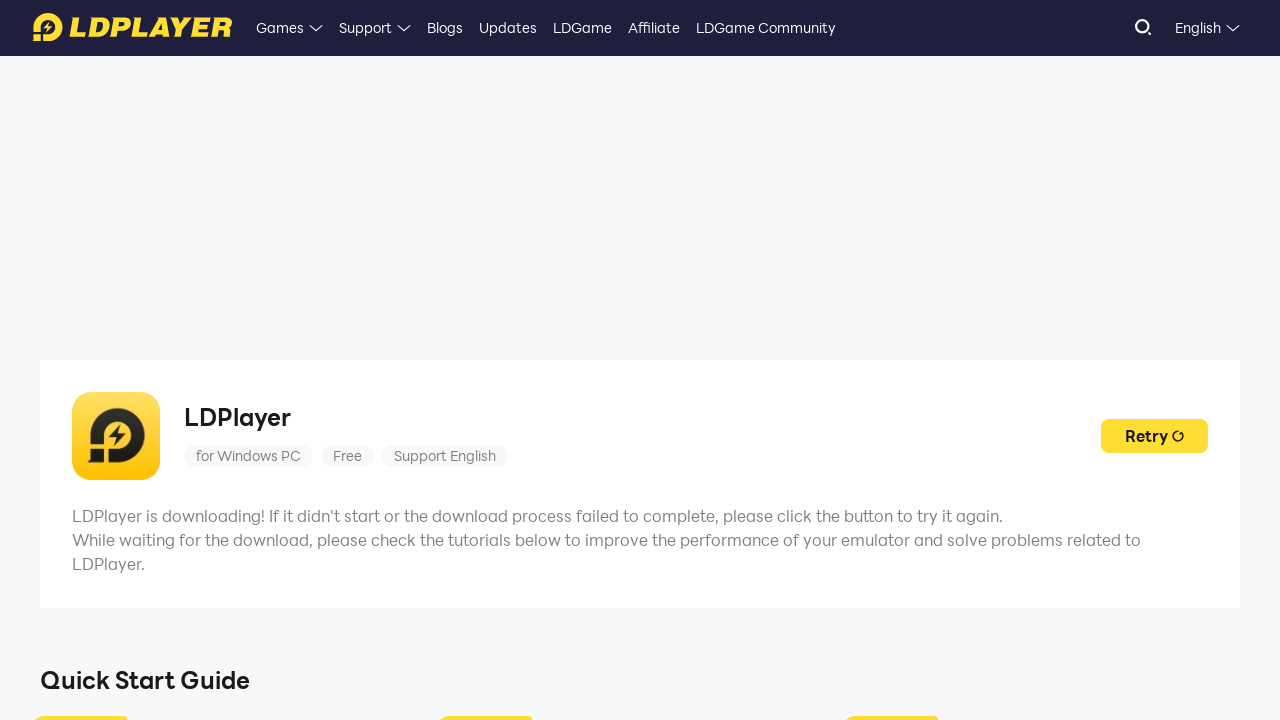Click the 'Free' tag

click(x=347, y=456)
